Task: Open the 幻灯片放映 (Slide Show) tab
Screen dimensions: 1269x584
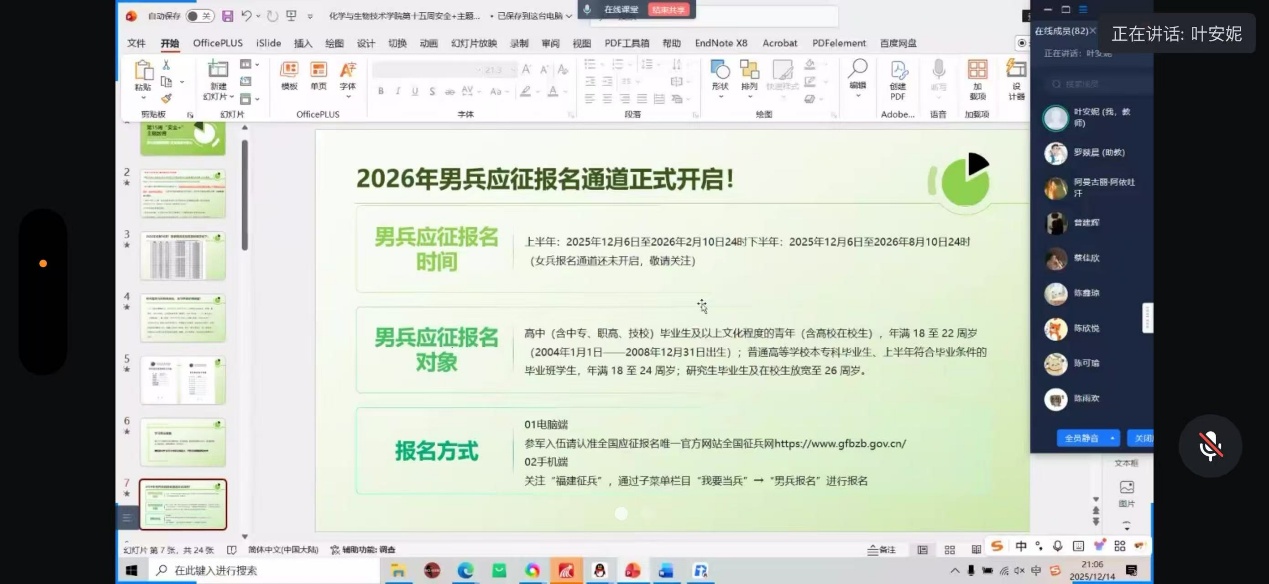Action: (x=473, y=43)
